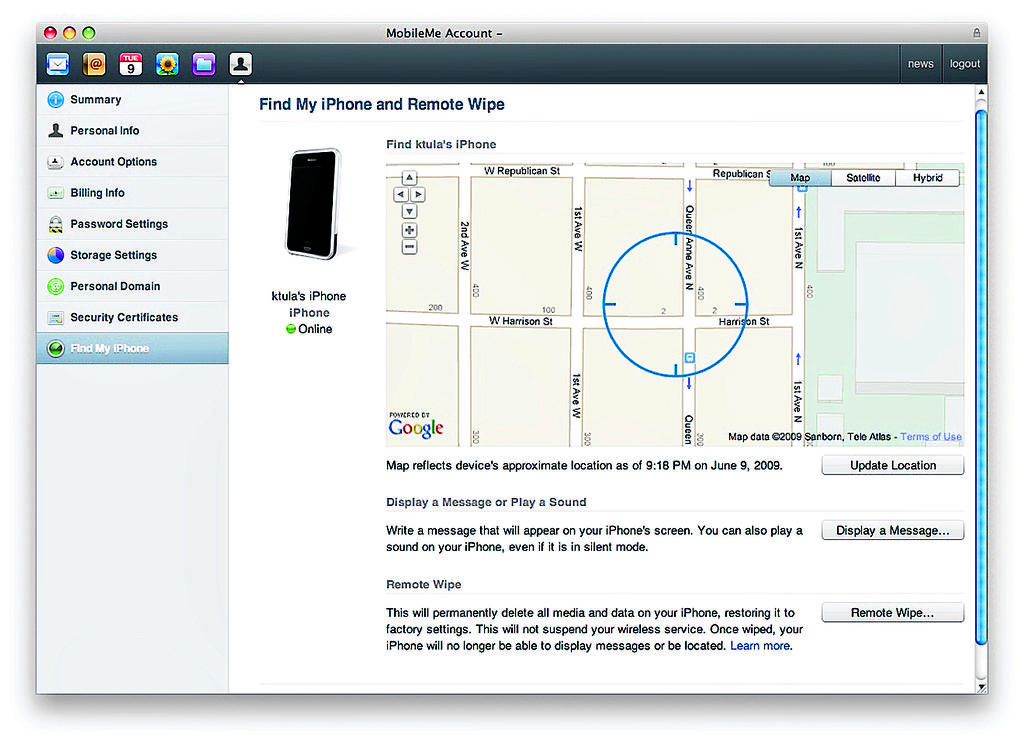Open the Security Certificates section

click(133, 317)
